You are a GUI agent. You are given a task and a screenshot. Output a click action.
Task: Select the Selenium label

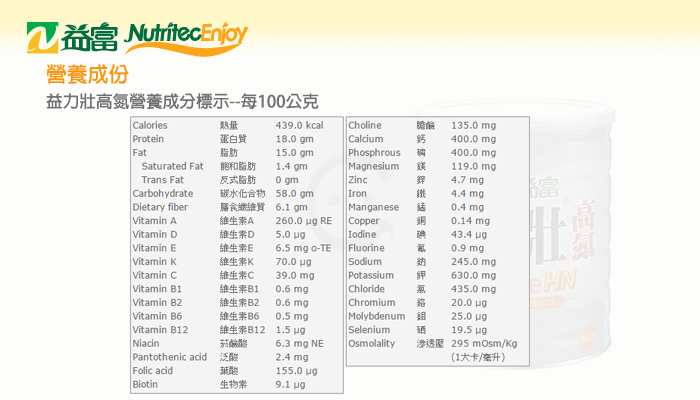pos(369,330)
